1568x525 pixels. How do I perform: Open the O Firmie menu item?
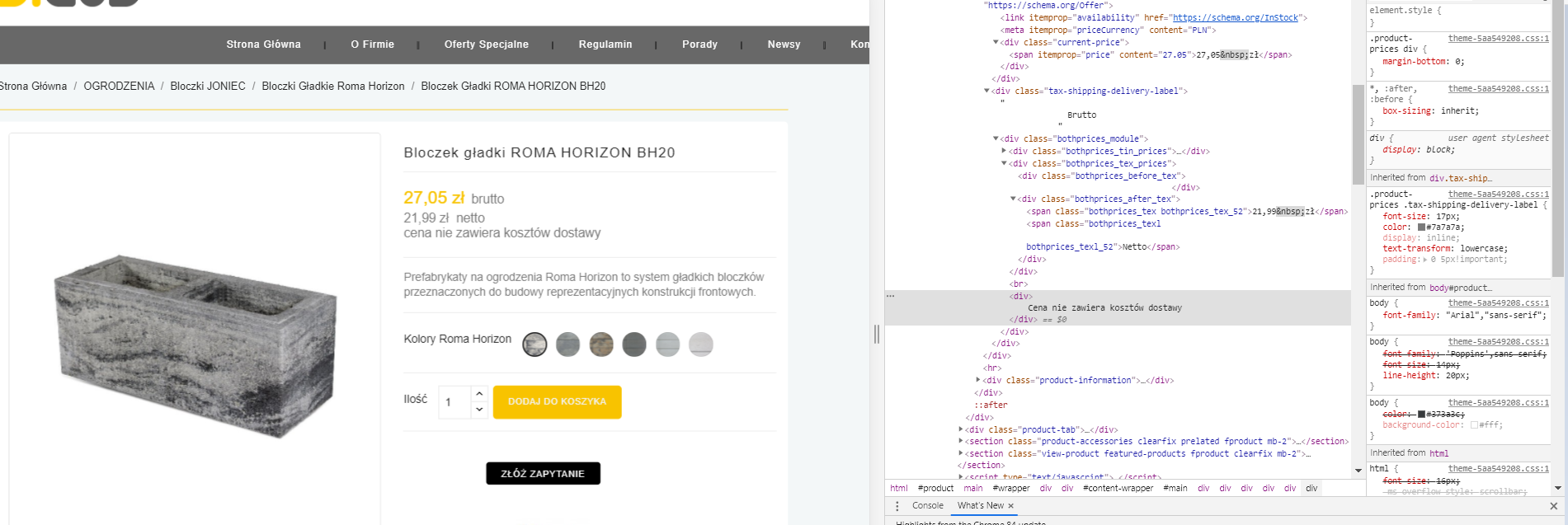373,45
